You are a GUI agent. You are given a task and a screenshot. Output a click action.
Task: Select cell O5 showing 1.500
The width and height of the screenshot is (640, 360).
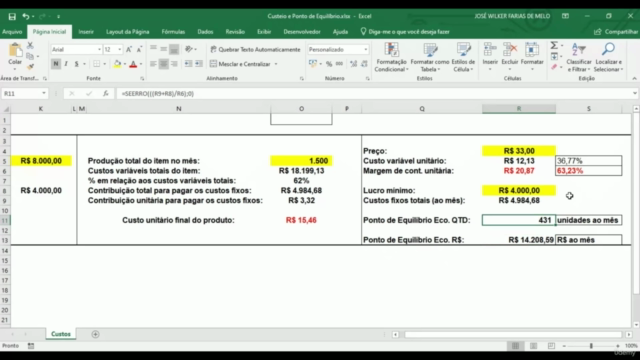point(301,161)
